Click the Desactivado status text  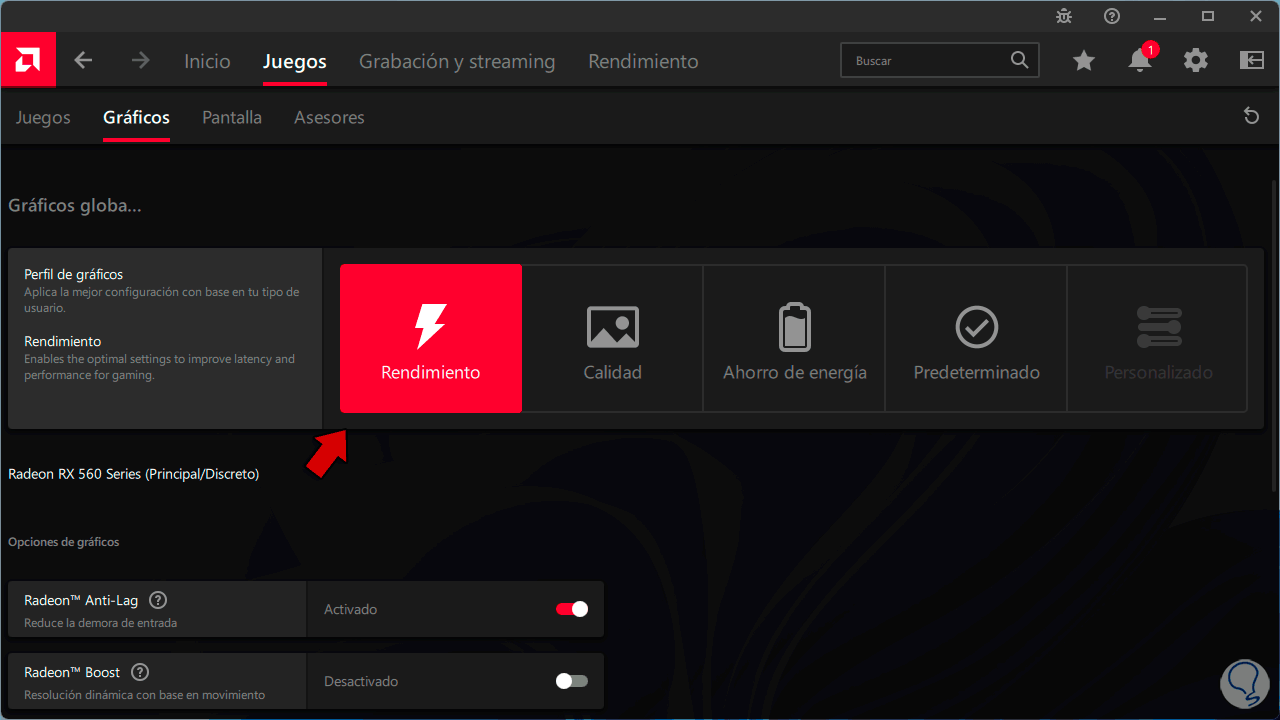(361, 681)
